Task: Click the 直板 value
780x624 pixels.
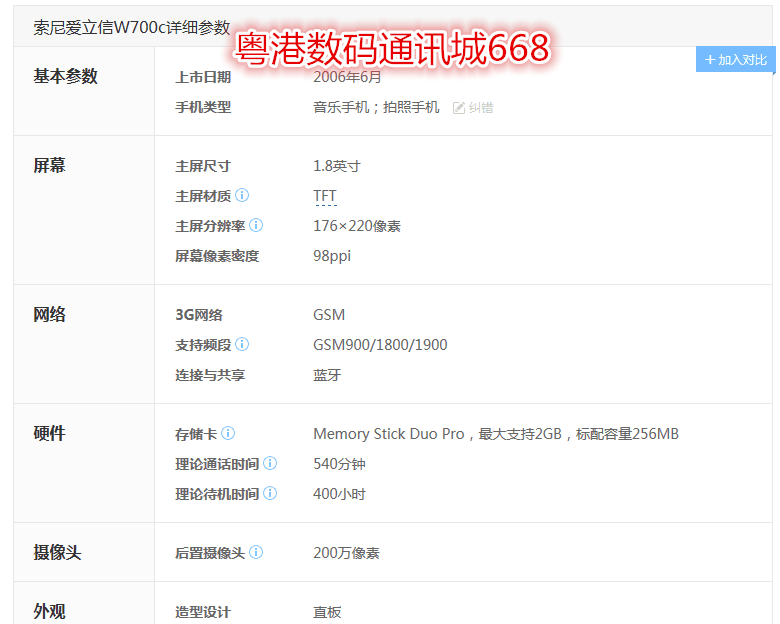Action: click(x=327, y=612)
